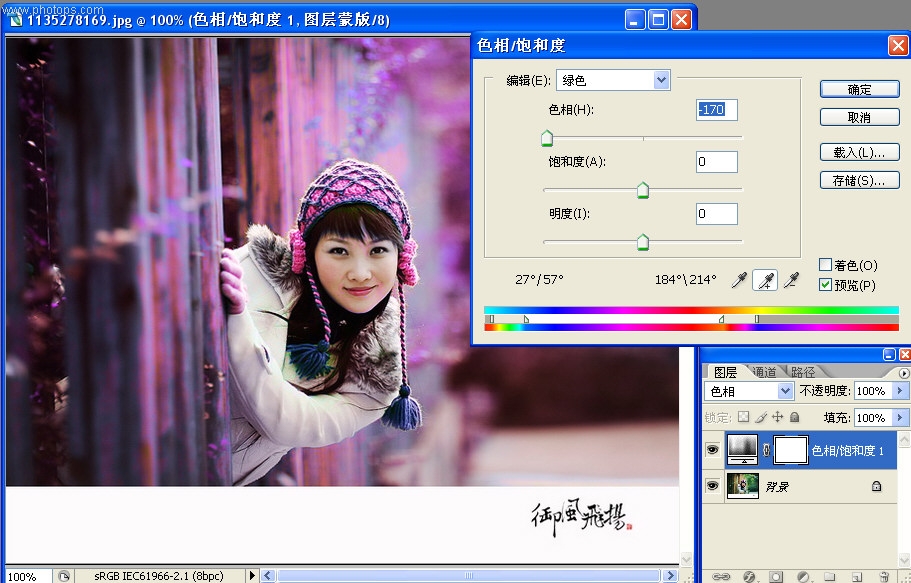Image resolution: width=911 pixels, height=583 pixels.
Task: Open the layer style (fx) menu icon
Action: pyautogui.click(x=749, y=577)
